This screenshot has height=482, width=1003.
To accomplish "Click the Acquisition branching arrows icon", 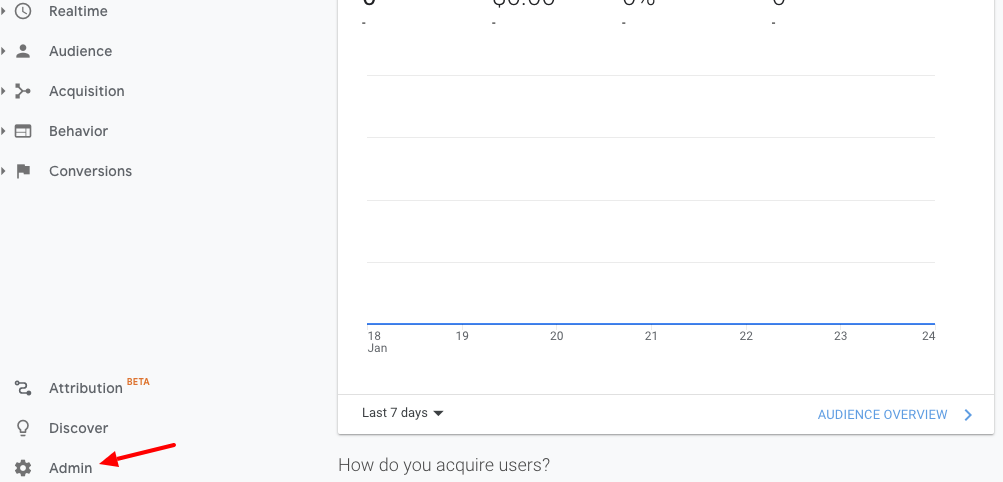I will 23,91.
